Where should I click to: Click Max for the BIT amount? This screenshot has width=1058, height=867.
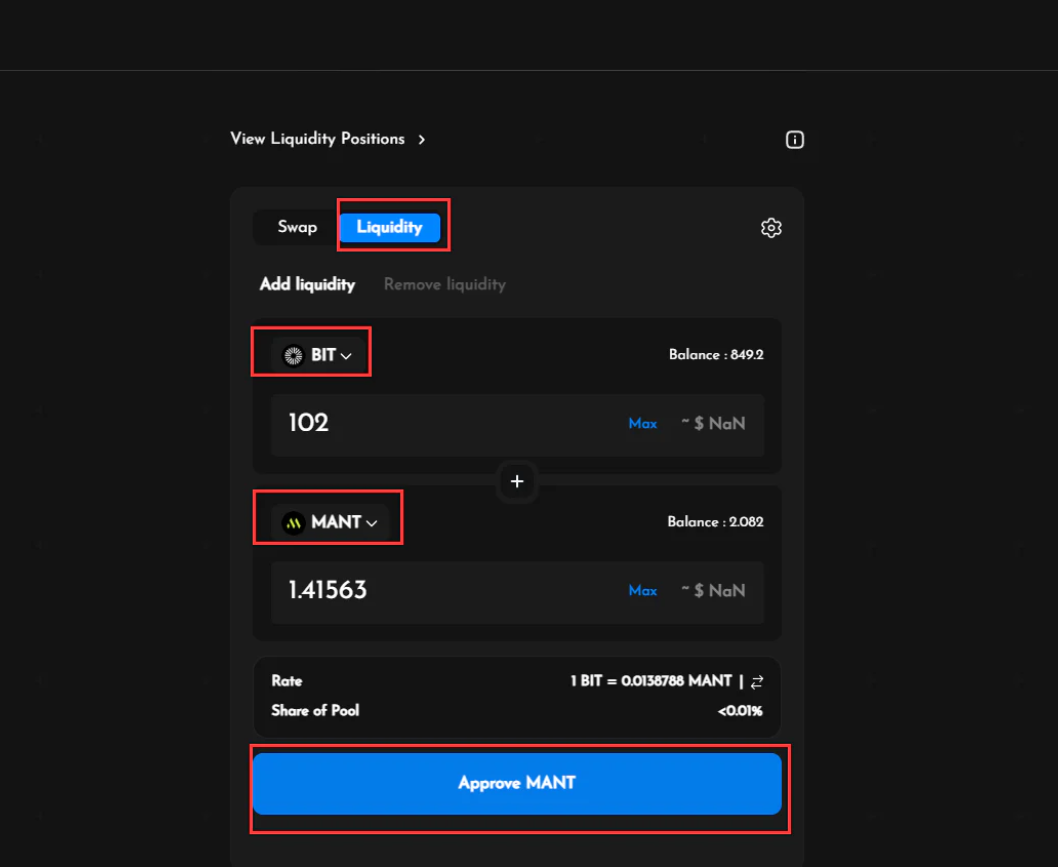(x=642, y=424)
